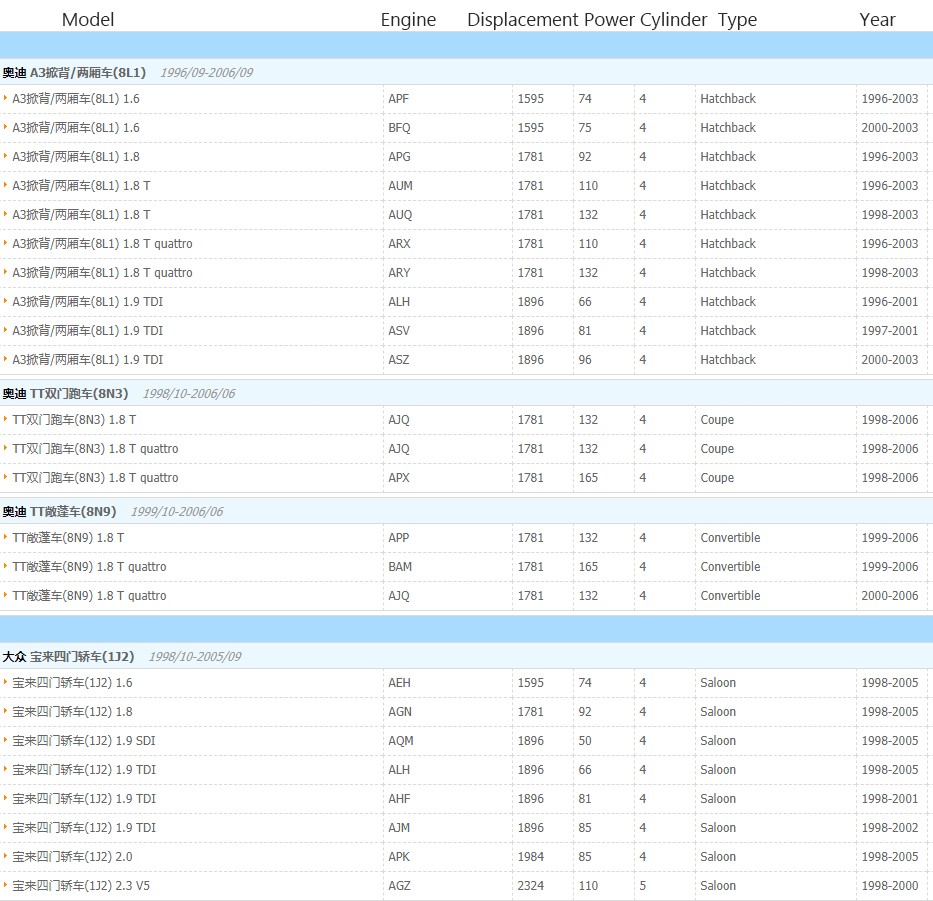
Task: Open the 宝来四门轿车(1J2) 1.8 model link
Action: (x=73, y=712)
